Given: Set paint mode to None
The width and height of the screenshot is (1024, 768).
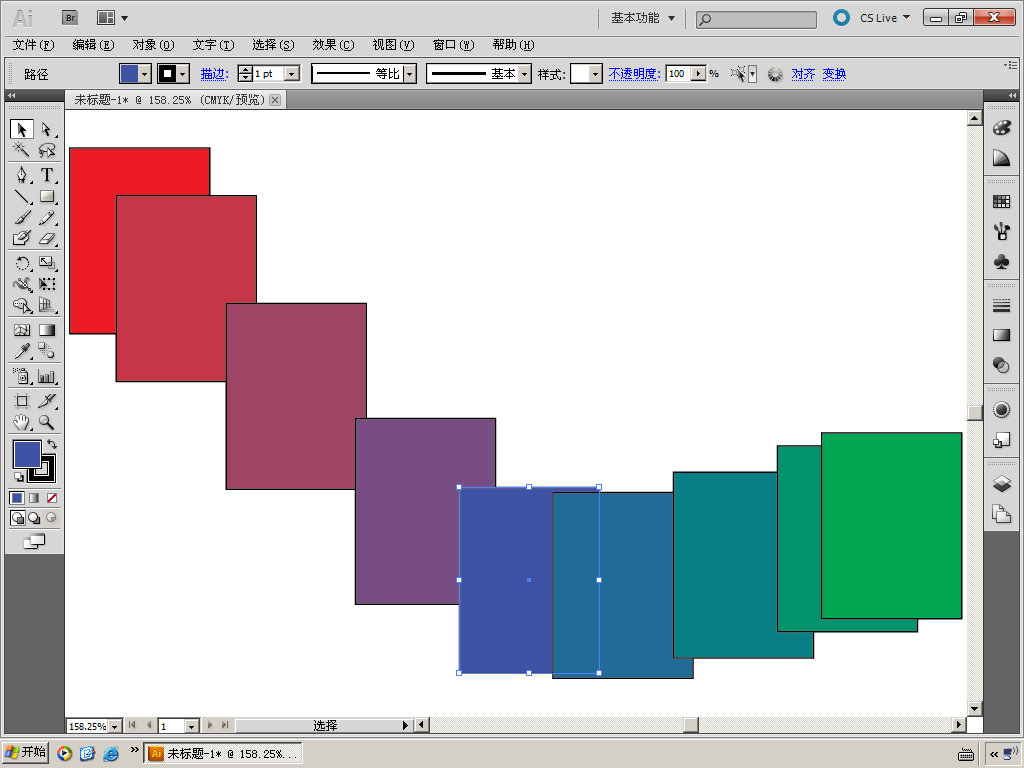Looking at the screenshot, I should coord(52,498).
